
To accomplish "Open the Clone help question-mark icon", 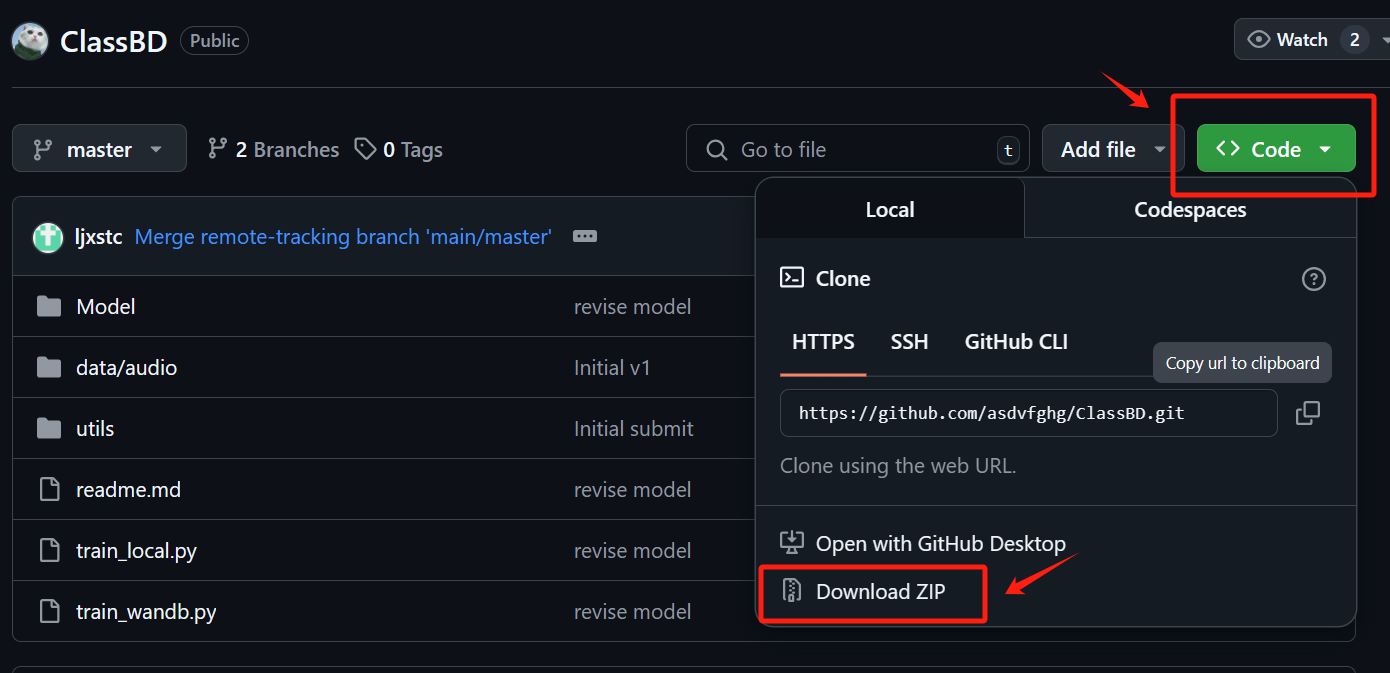I will pyautogui.click(x=1314, y=279).
